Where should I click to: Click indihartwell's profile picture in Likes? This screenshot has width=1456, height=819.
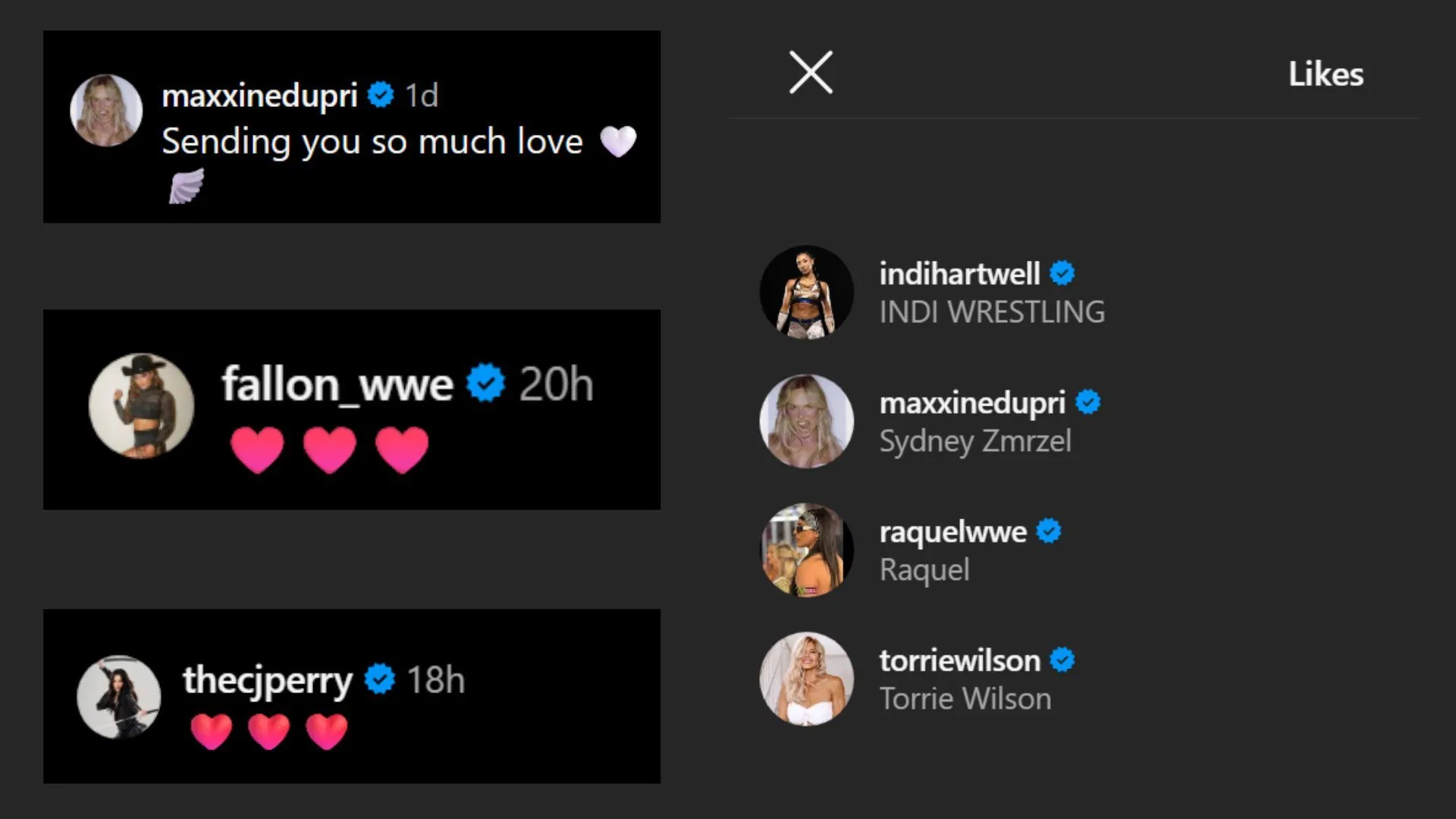(807, 292)
